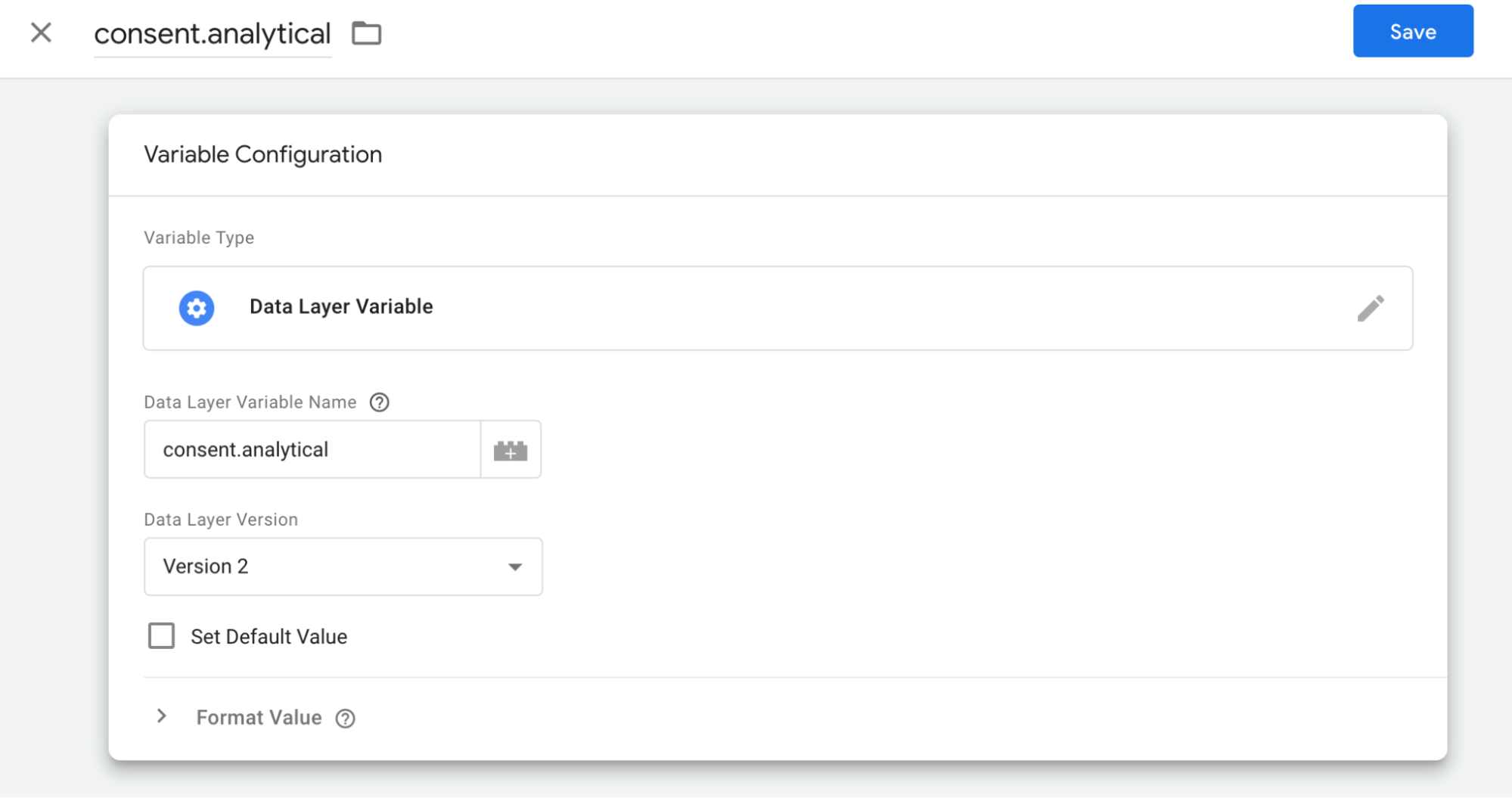Expand Format Value using its chevron

(161, 716)
